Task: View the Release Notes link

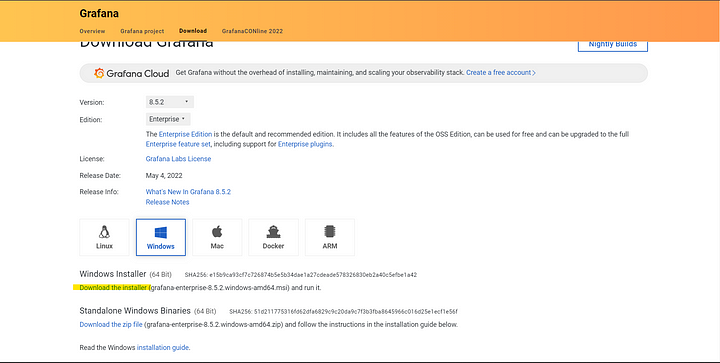Action: click(x=168, y=202)
